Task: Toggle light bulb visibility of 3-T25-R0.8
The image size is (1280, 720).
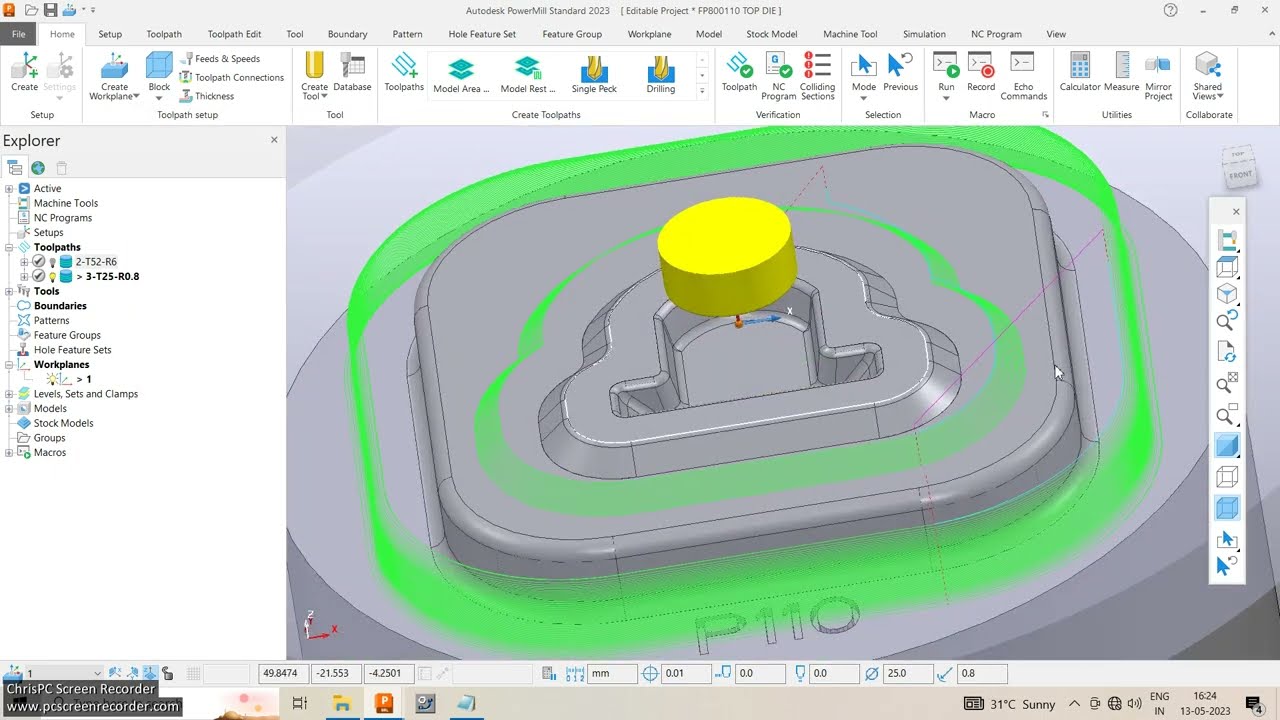Action: point(52,276)
